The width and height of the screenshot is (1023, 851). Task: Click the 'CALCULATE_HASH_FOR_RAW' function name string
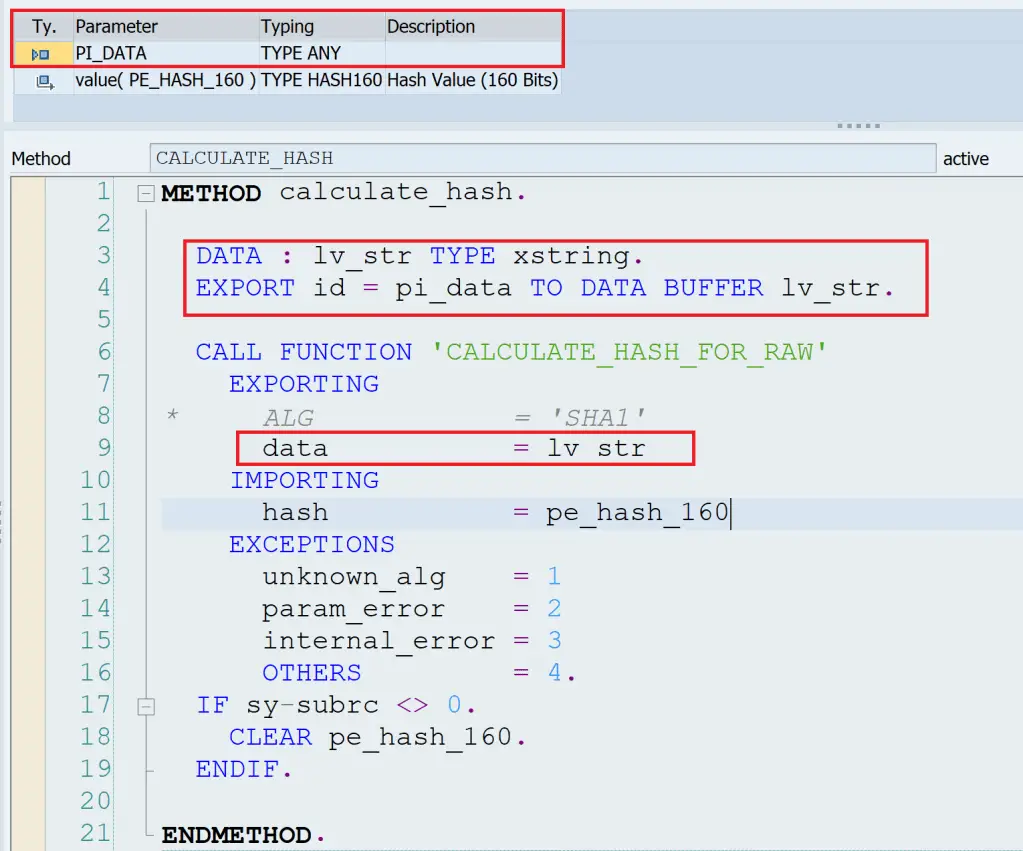tap(629, 352)
